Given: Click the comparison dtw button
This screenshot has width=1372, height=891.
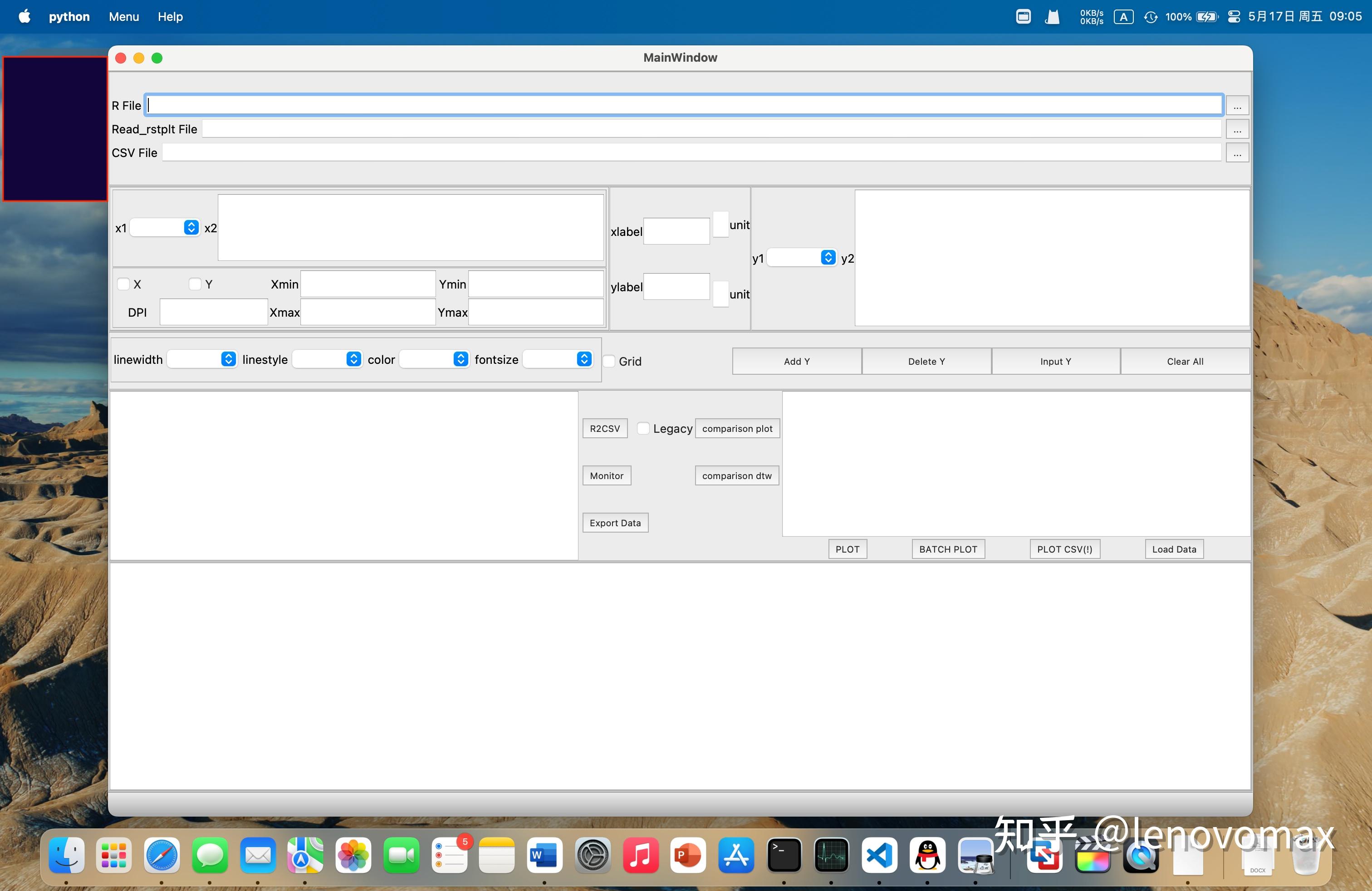Looking at the screenshot, I should (x=737, y=475).
